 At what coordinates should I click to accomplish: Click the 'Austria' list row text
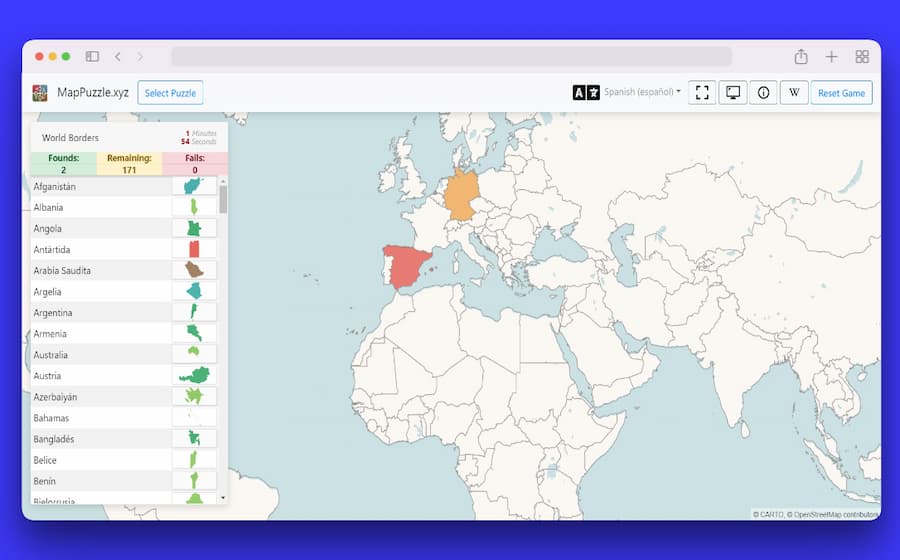(x=47, y=376)
